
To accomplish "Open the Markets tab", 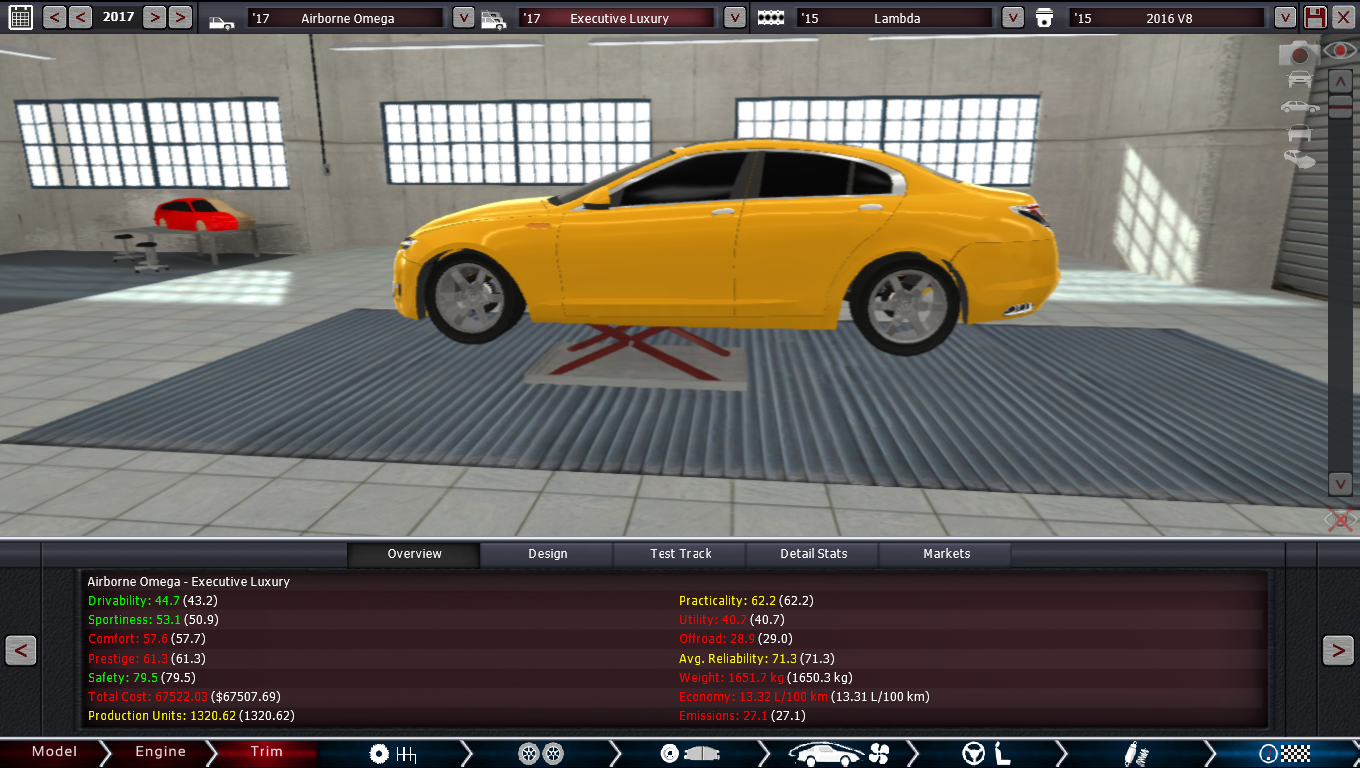I will (946, 554).
